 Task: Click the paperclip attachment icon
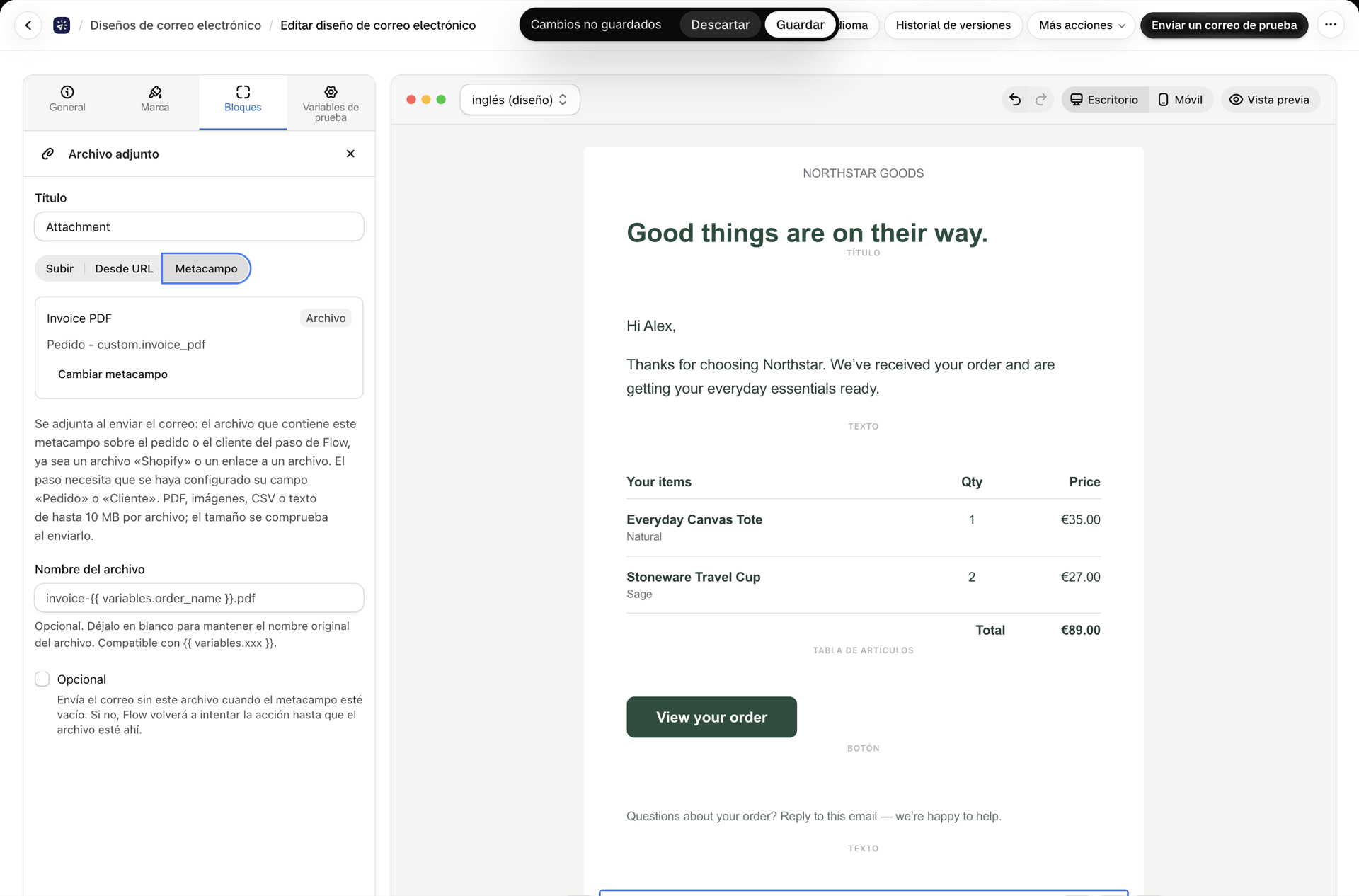[x=47, y=154]
